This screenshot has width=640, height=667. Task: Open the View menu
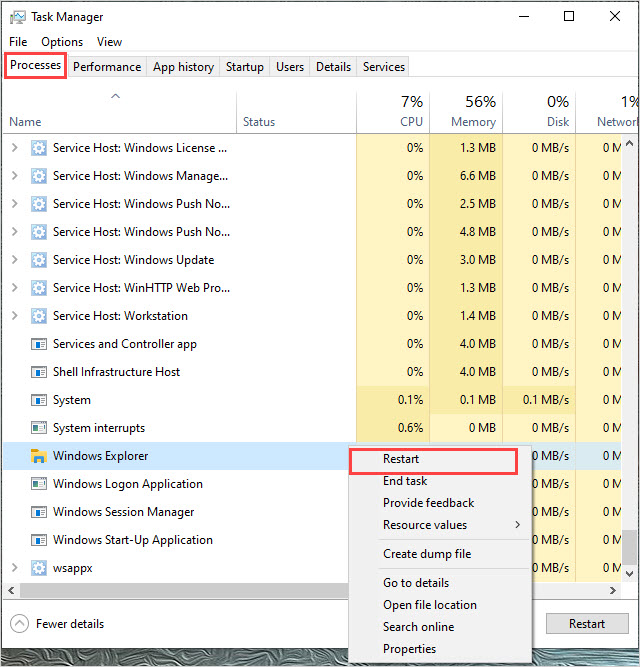109,42
